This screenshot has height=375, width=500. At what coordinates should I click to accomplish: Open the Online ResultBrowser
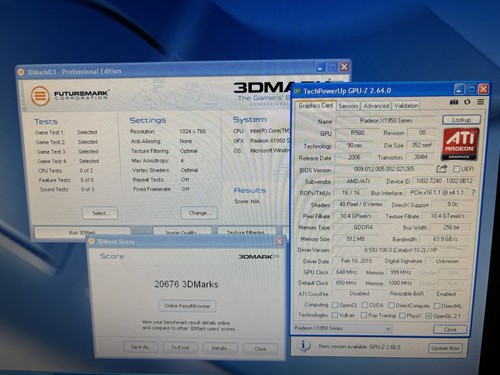click(187, 306)
